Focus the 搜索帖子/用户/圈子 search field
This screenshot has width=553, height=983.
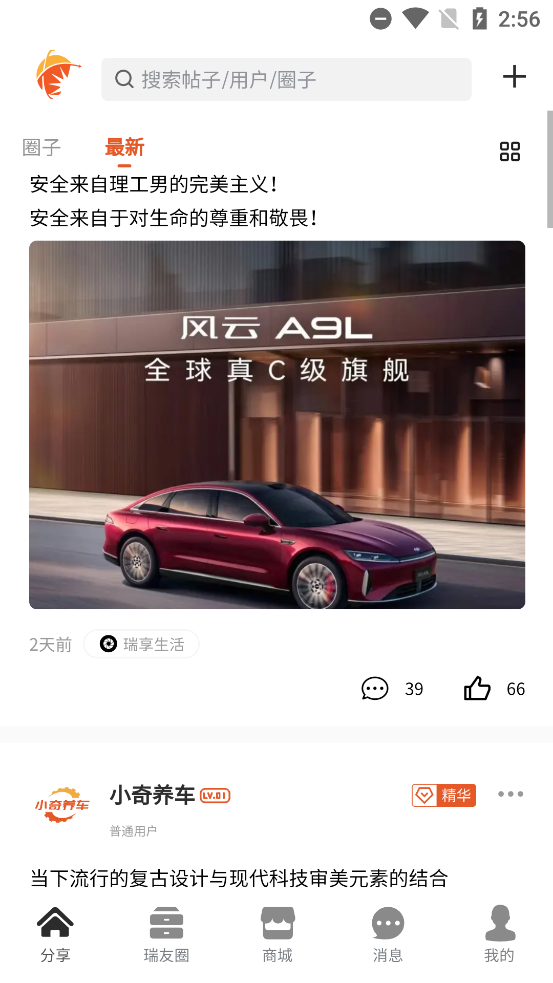287,80
